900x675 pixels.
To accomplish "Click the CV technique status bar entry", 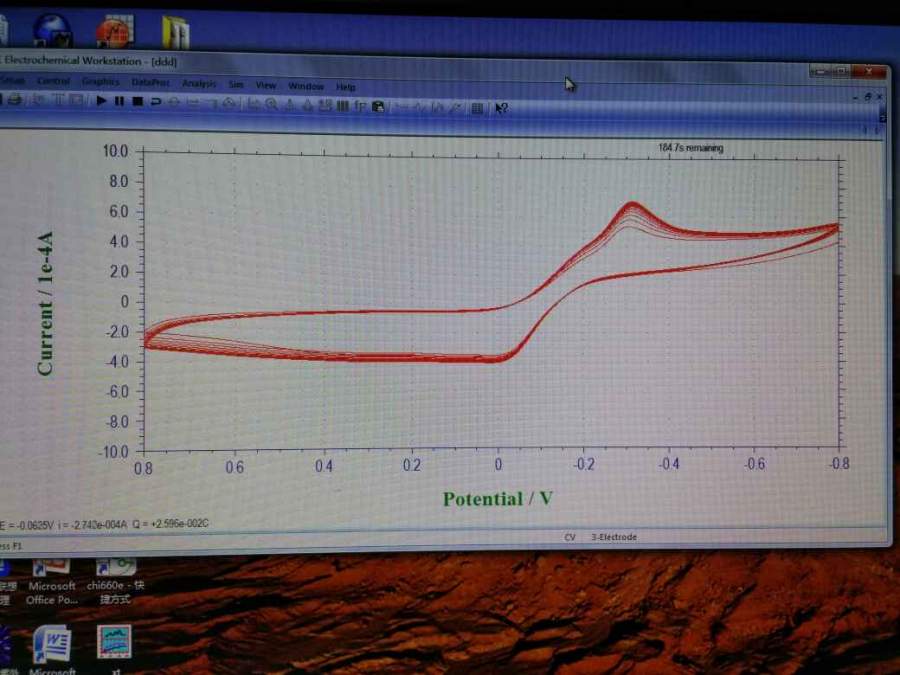I will 570,537.
